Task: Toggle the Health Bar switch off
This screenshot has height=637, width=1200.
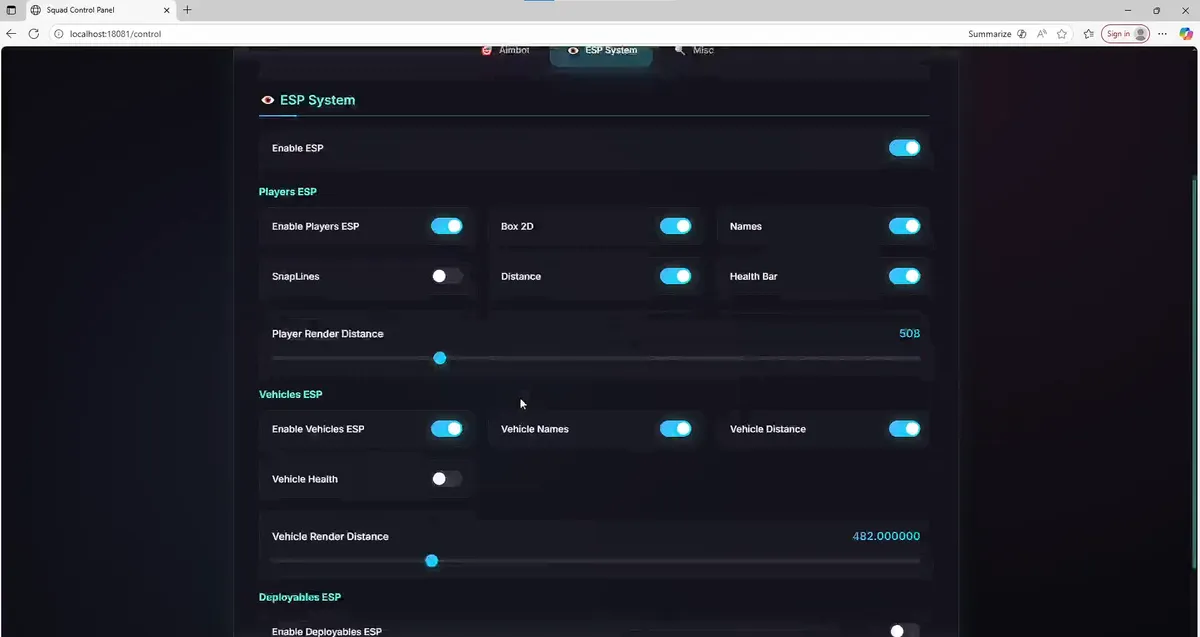Action: 904,276
